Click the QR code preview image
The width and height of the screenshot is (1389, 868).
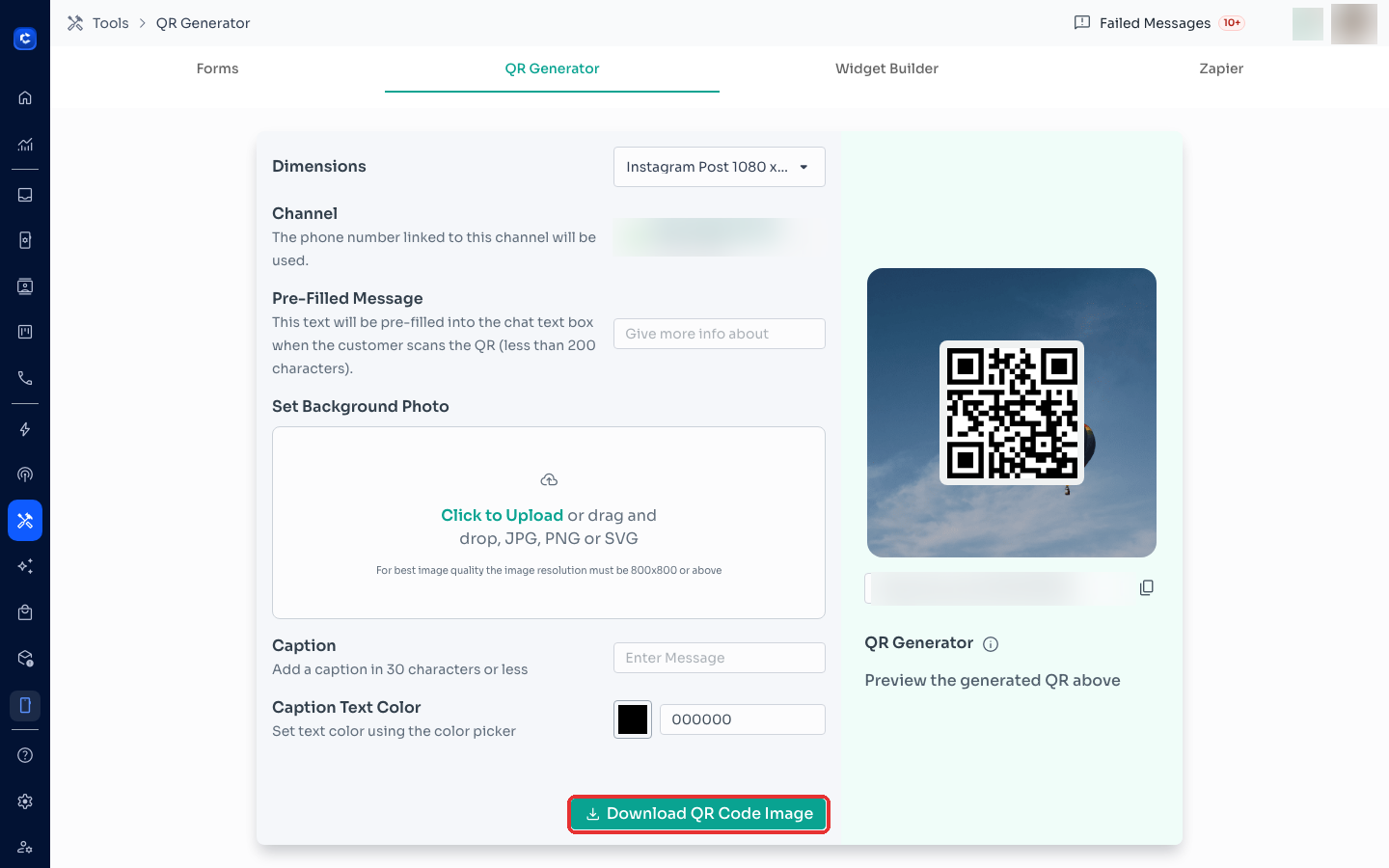1012,413
